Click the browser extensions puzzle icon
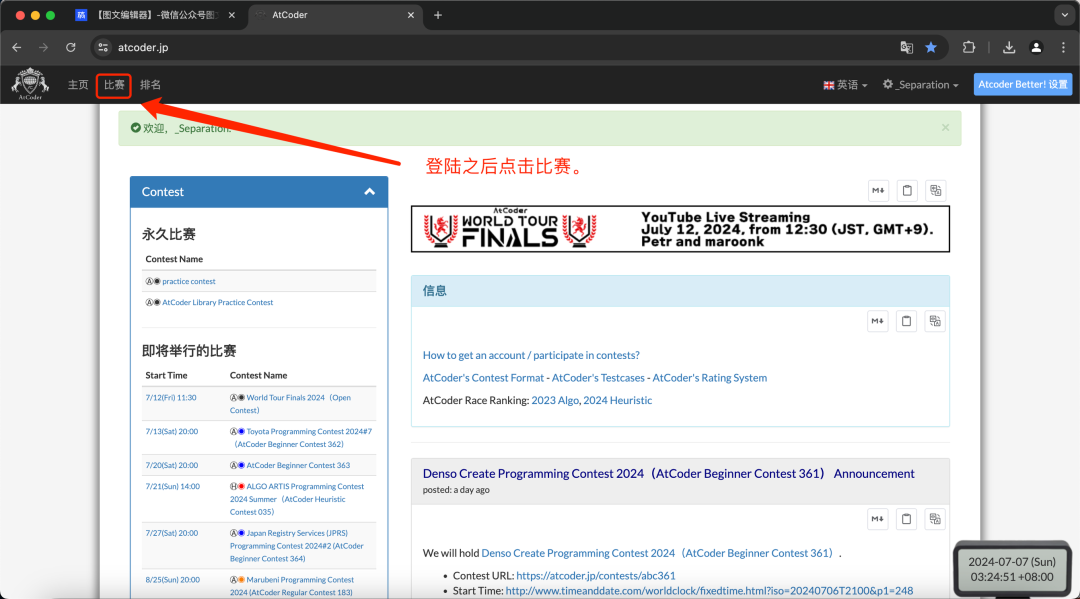This screenshot has height=599, width=1080. (x=971, y=47)
